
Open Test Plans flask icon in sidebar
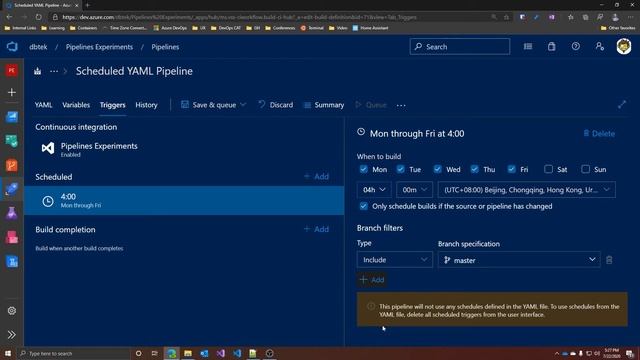click(12, 213)
